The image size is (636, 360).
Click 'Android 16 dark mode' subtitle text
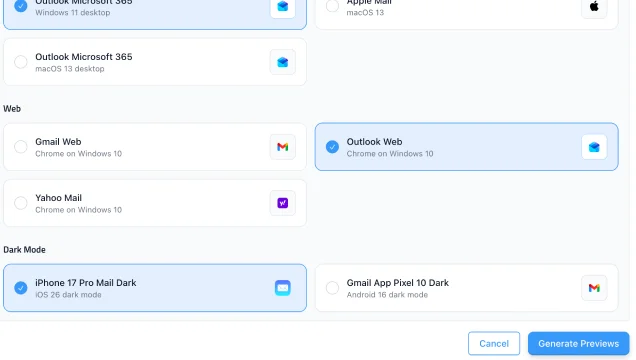(x=387, y=295)
